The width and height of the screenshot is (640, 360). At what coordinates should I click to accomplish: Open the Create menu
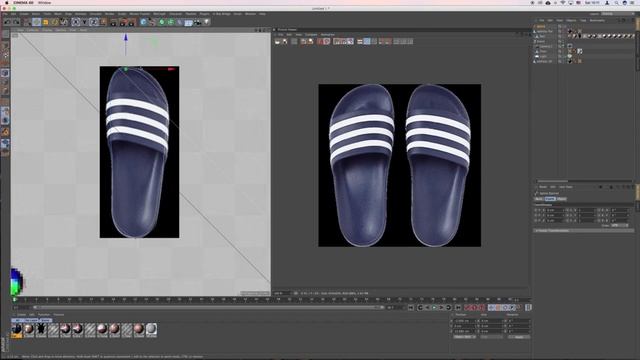[24, 14]
